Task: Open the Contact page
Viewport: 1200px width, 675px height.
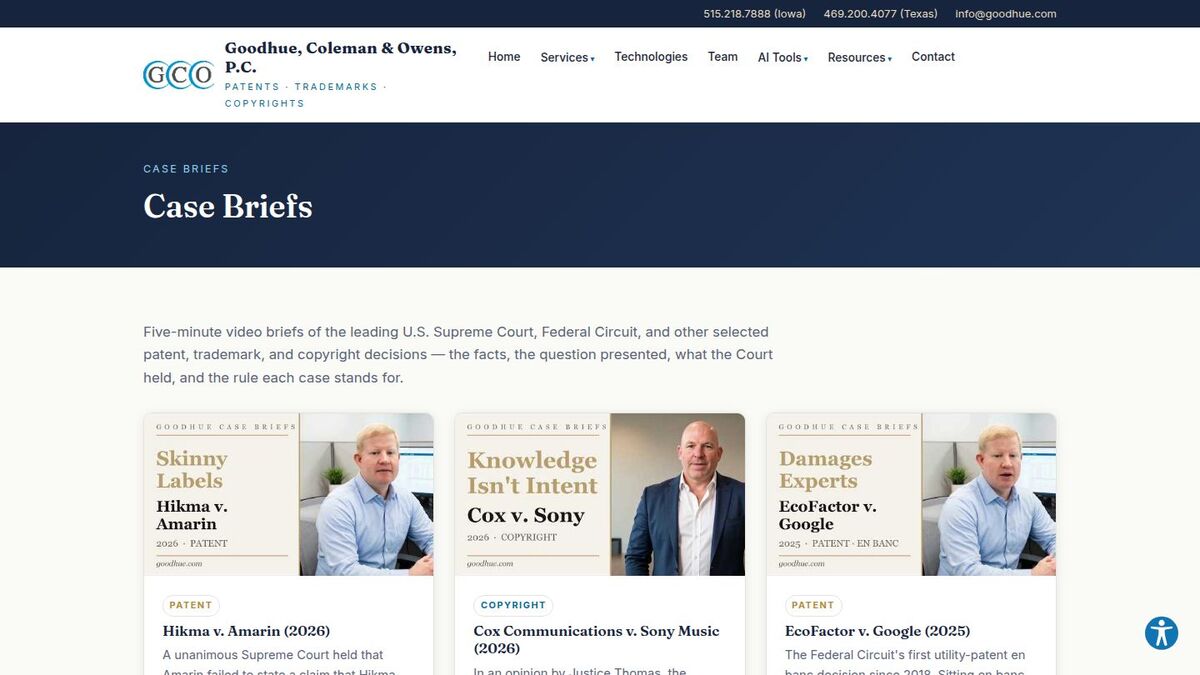Action: (933, 57)
